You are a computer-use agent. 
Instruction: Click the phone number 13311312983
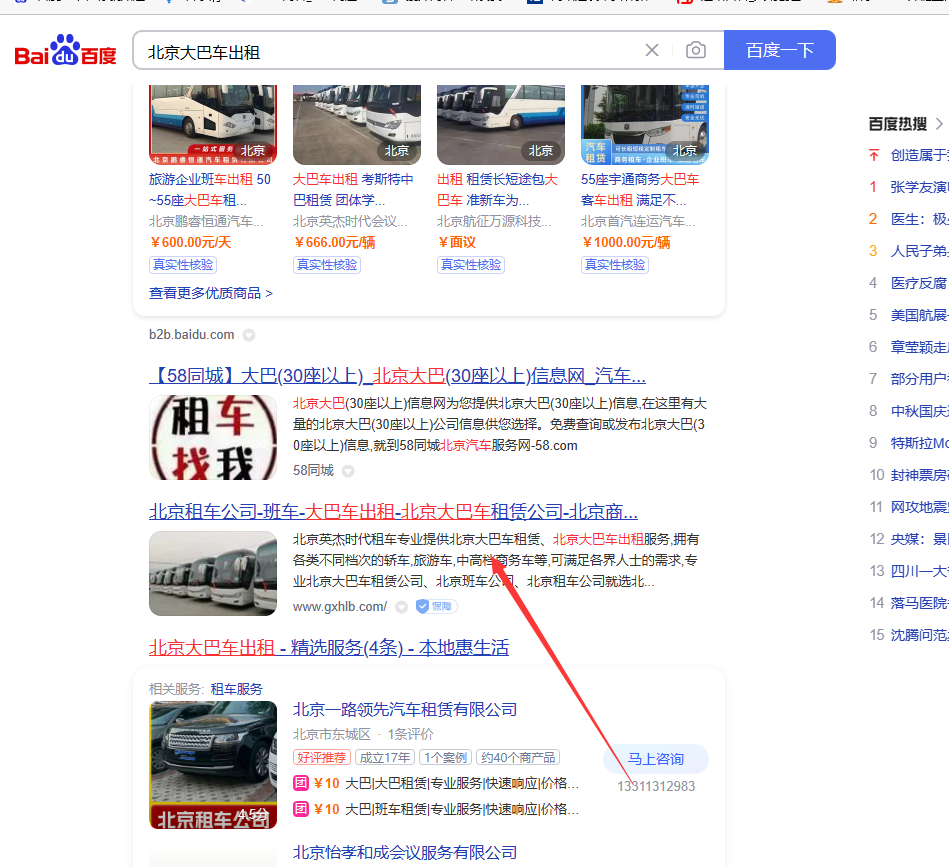pos(656,787)
